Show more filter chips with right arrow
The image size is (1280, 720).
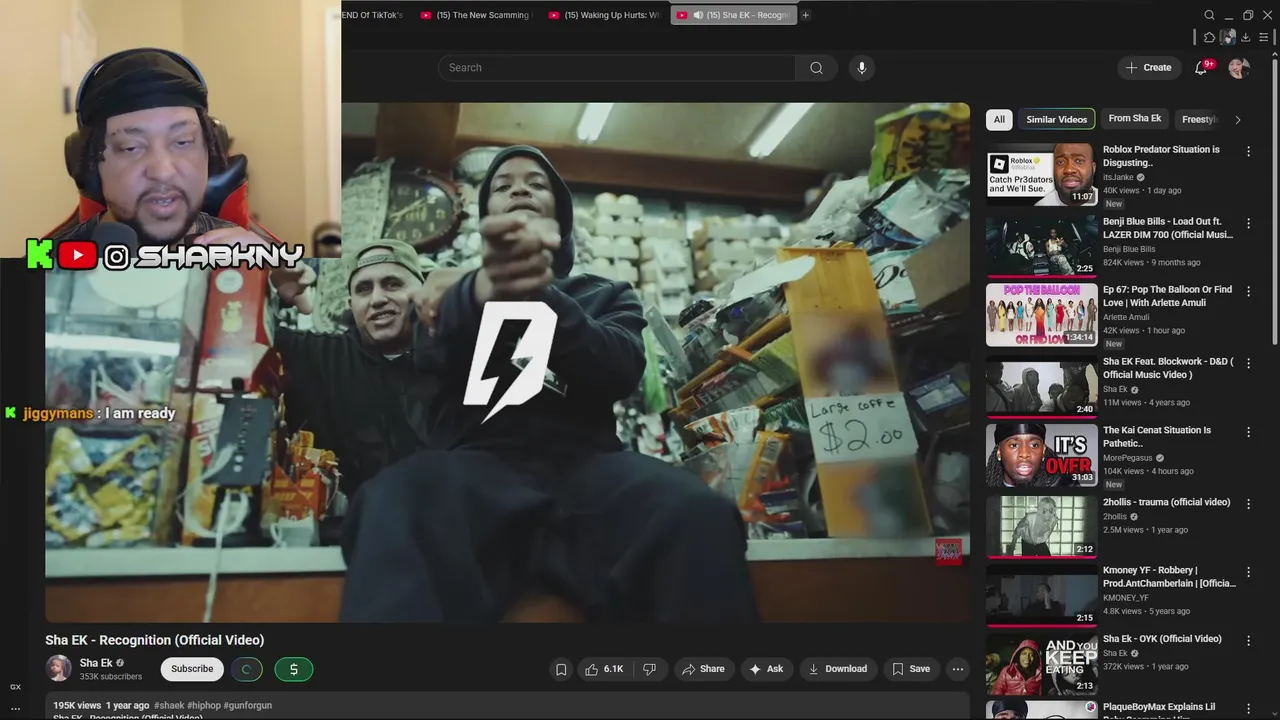1238,119
